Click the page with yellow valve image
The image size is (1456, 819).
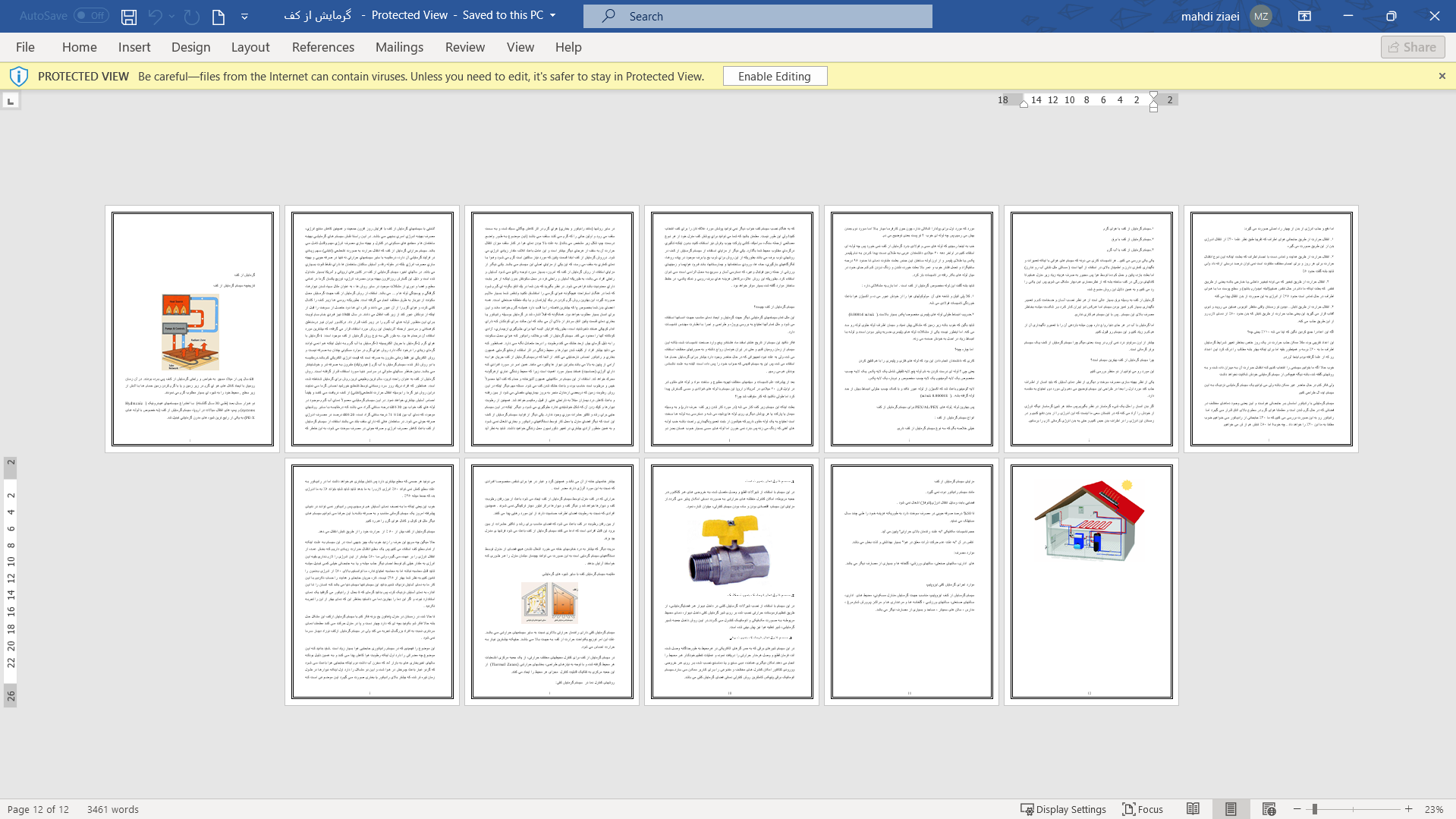click(x=731, y=581)
